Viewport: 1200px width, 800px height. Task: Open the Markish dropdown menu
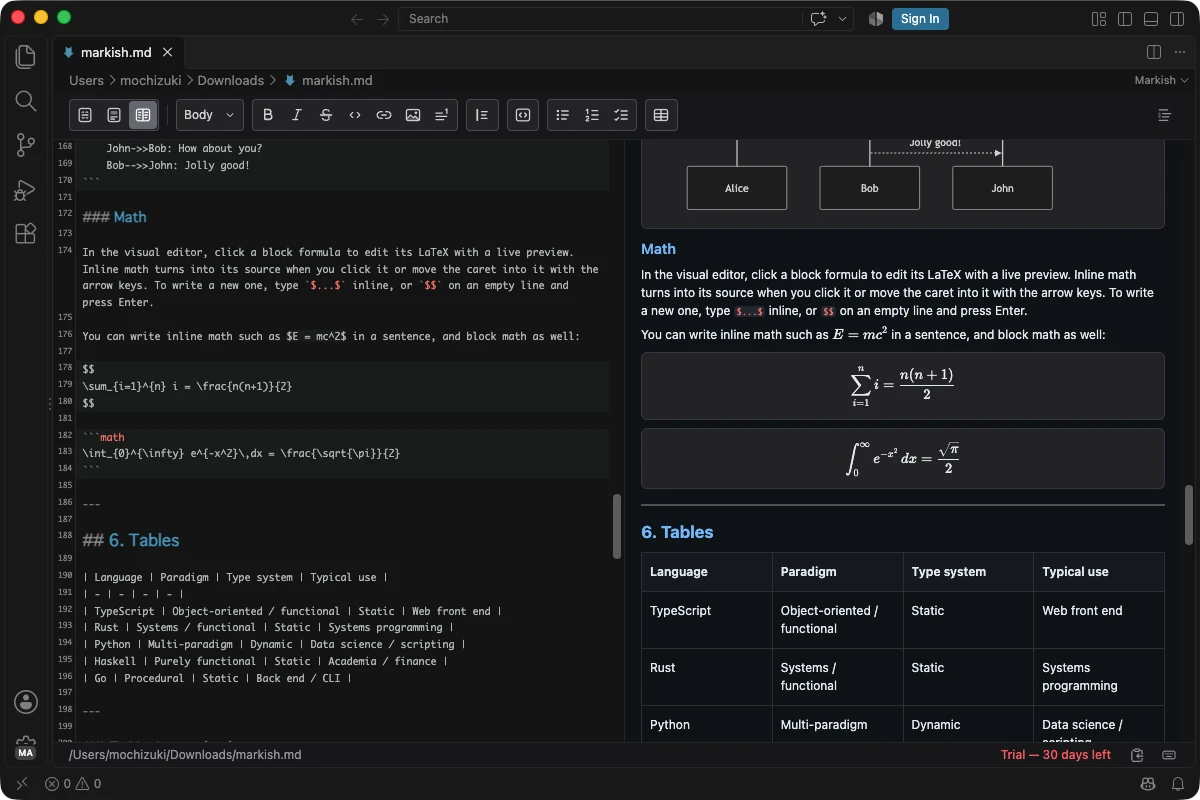click(1161, 80)
